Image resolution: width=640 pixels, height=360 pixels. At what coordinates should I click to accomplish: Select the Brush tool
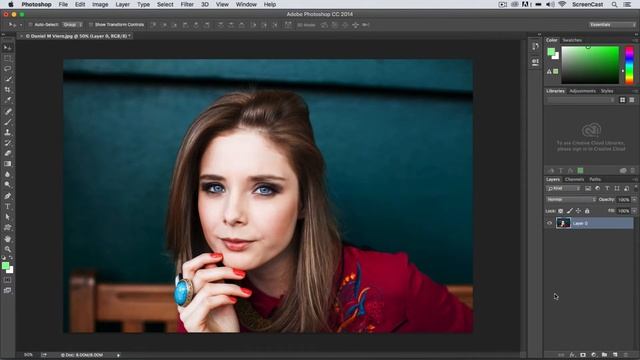click(x=7, y=122)
